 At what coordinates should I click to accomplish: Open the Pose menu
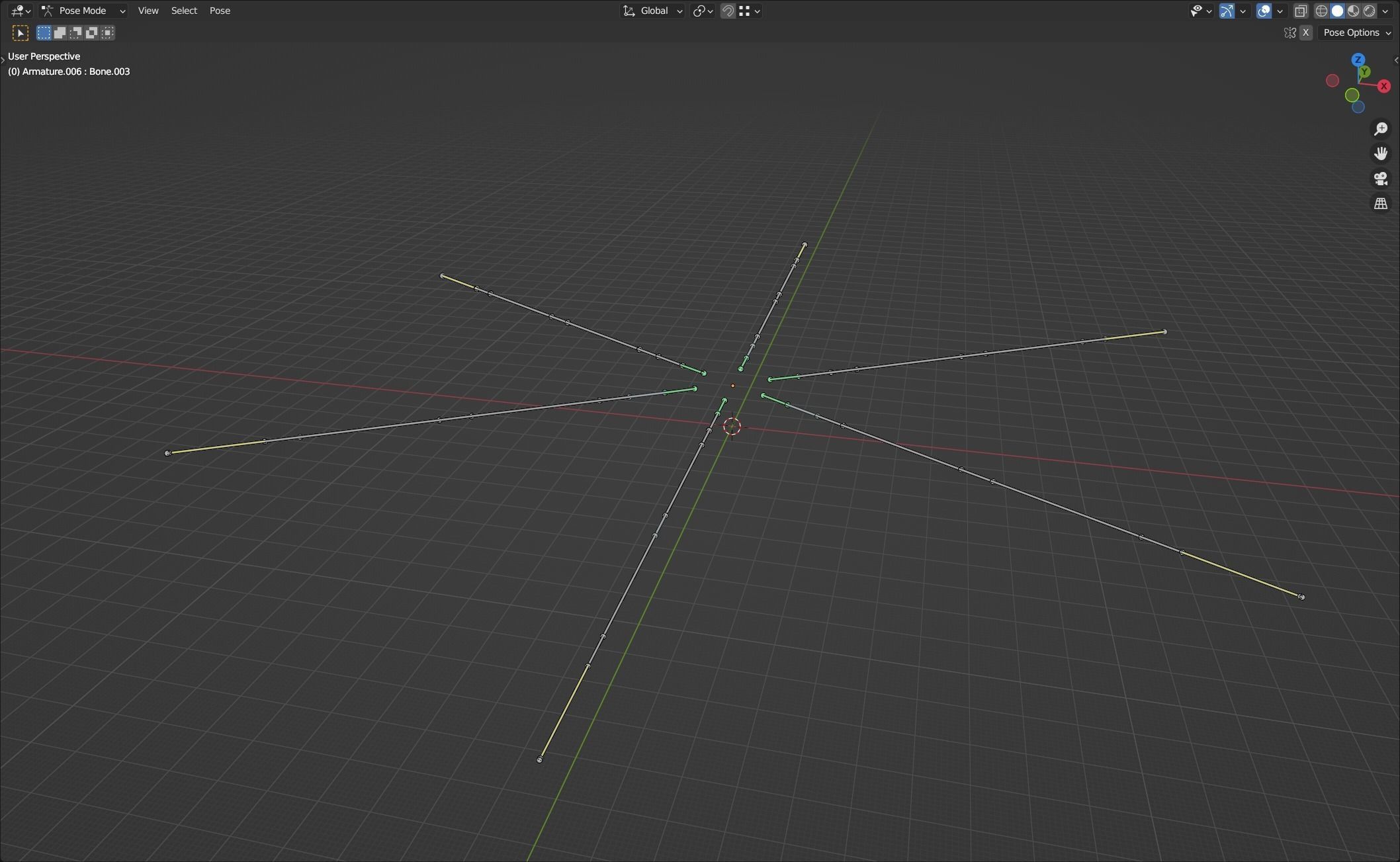coord(220,11)
